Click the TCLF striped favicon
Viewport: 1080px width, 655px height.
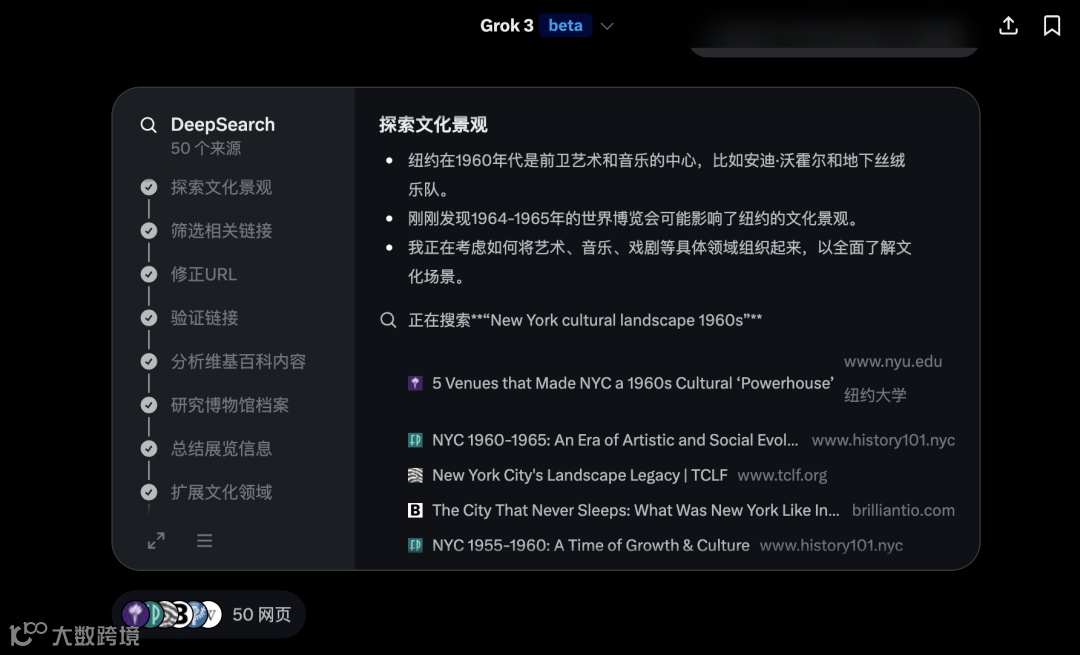point(415,475)
